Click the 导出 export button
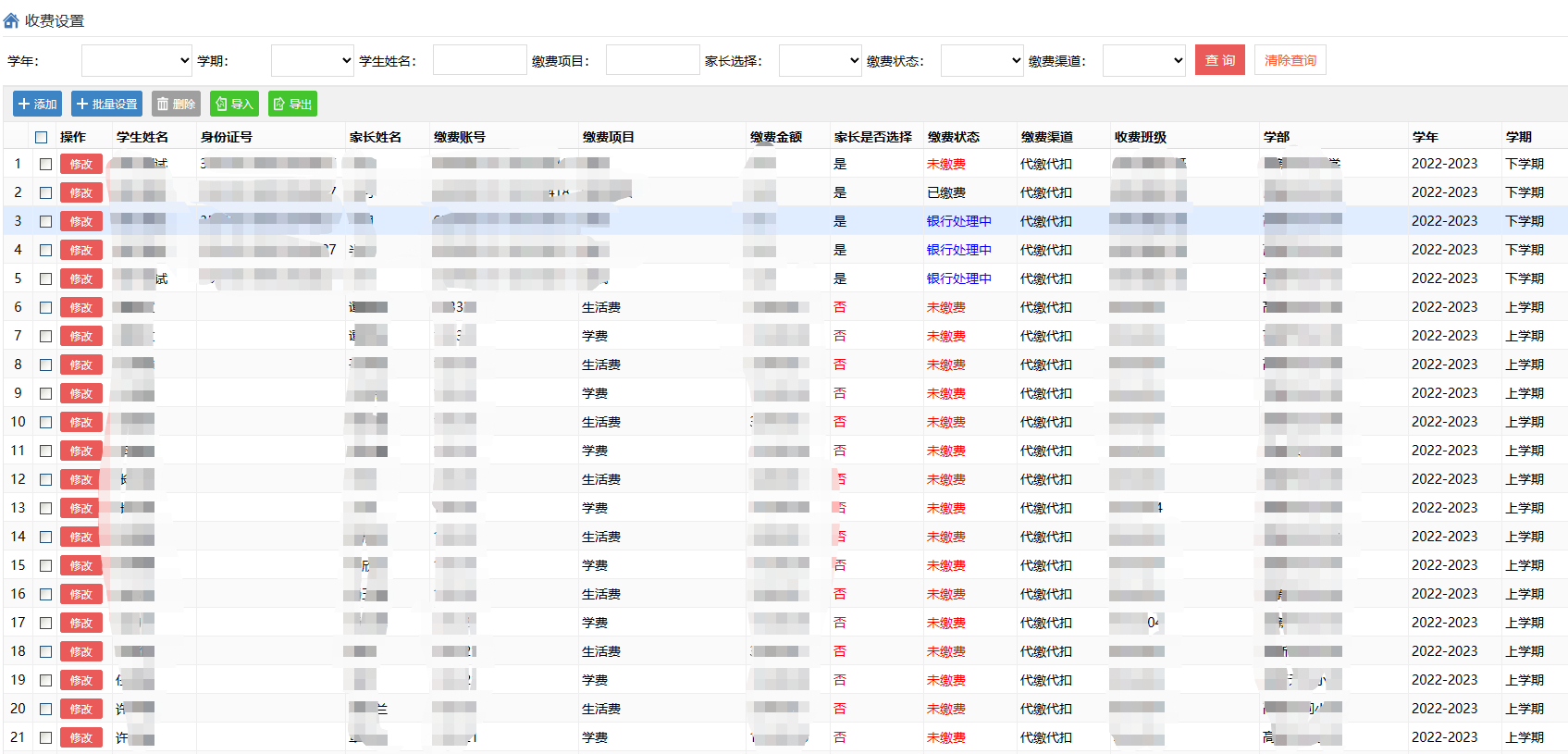The width and height of the screenshot is (1568, 754). 292,104
